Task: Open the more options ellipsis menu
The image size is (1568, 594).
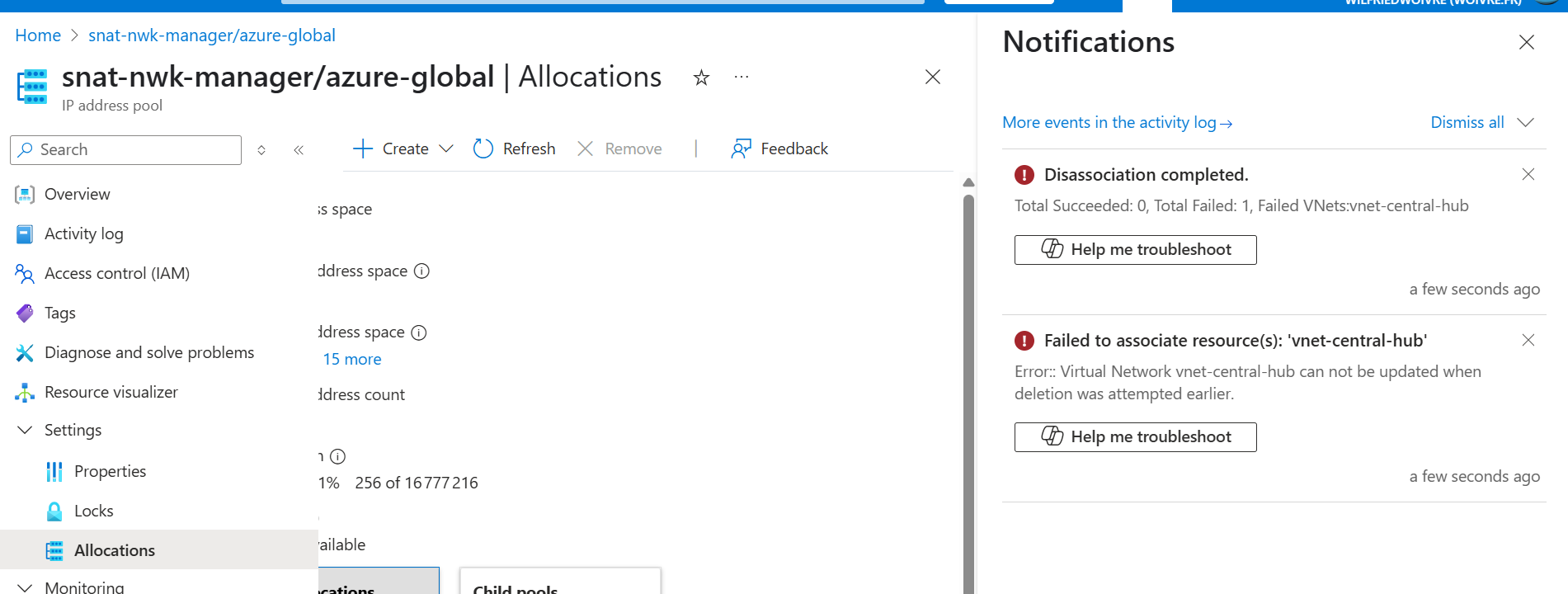Action: click(x=742, y=77)
